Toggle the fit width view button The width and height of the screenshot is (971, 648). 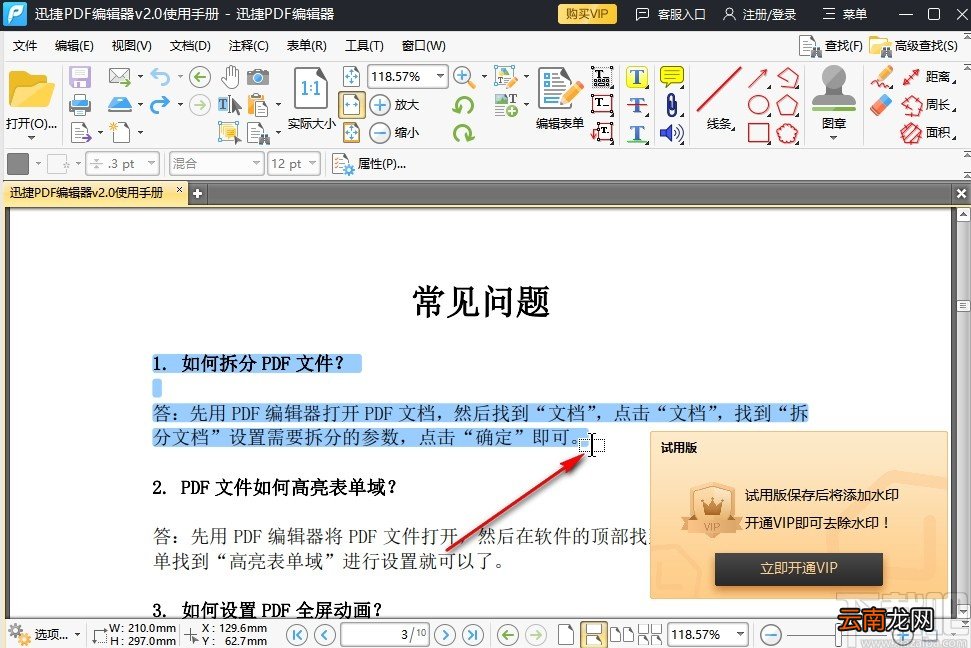click(x=351, y=105)
